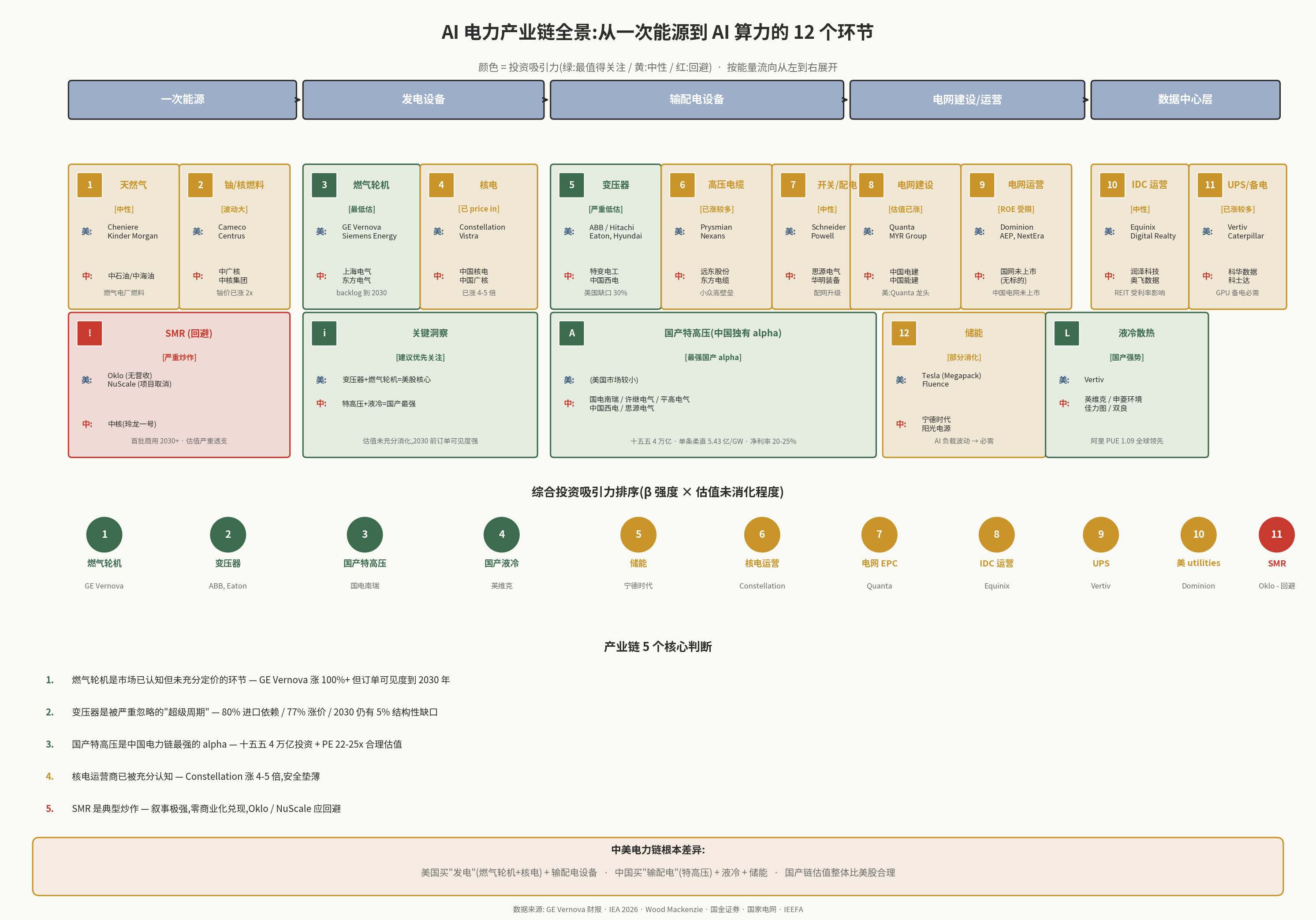
Task: Click the yellow ranking circle 9 above UPS
Action: (1101, 534)
